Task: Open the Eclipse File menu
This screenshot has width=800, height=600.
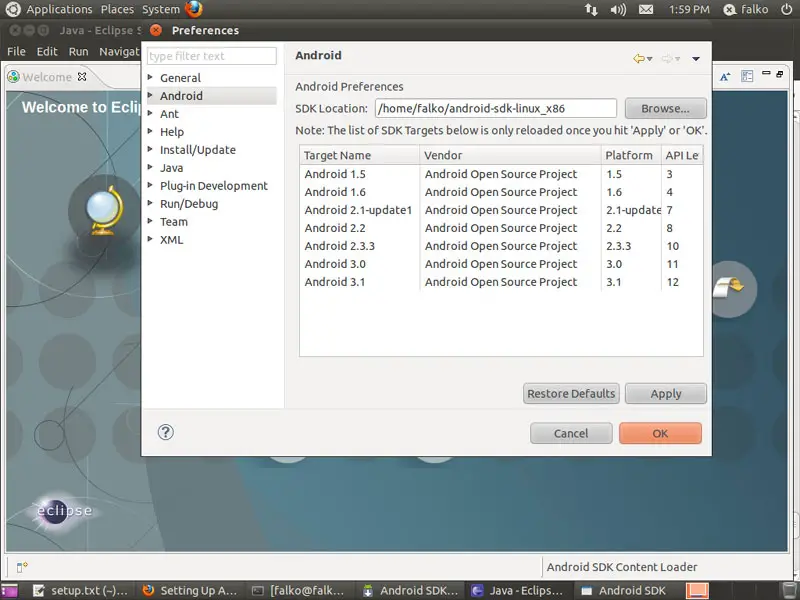Action: tap(16, 52)
